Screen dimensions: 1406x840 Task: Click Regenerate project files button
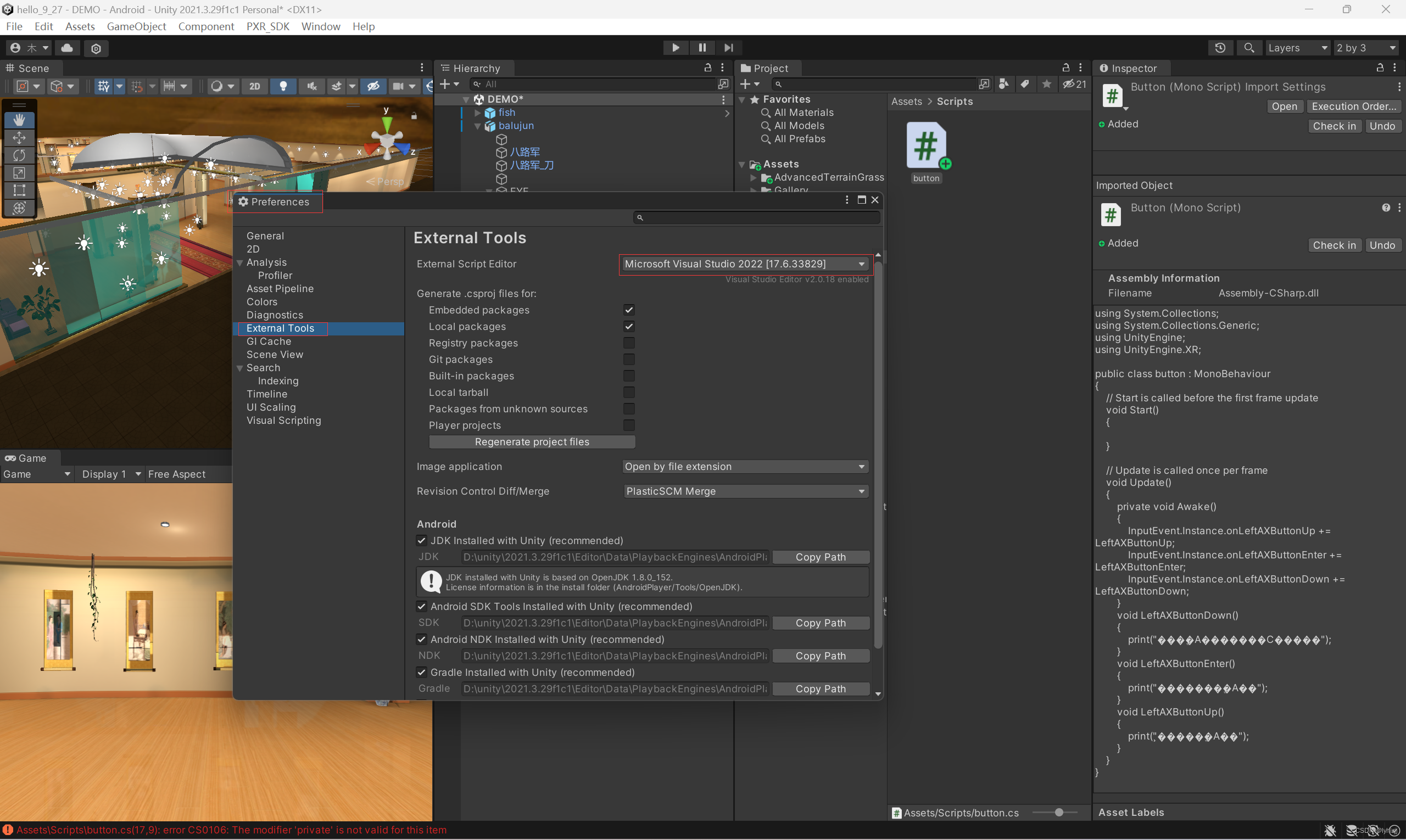532,442
